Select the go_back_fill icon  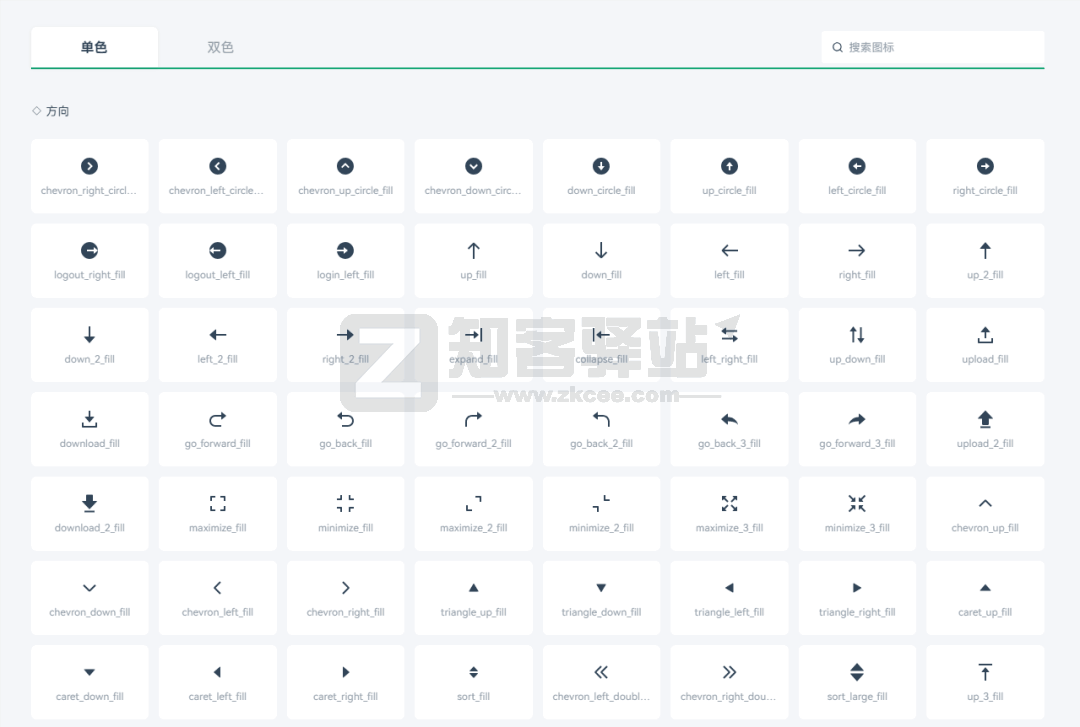345,428
